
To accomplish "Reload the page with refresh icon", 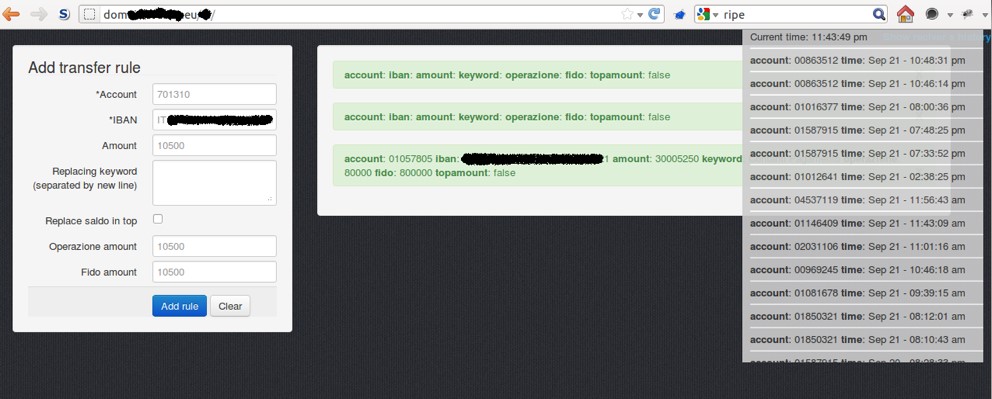I will click(x=654, y=14).
